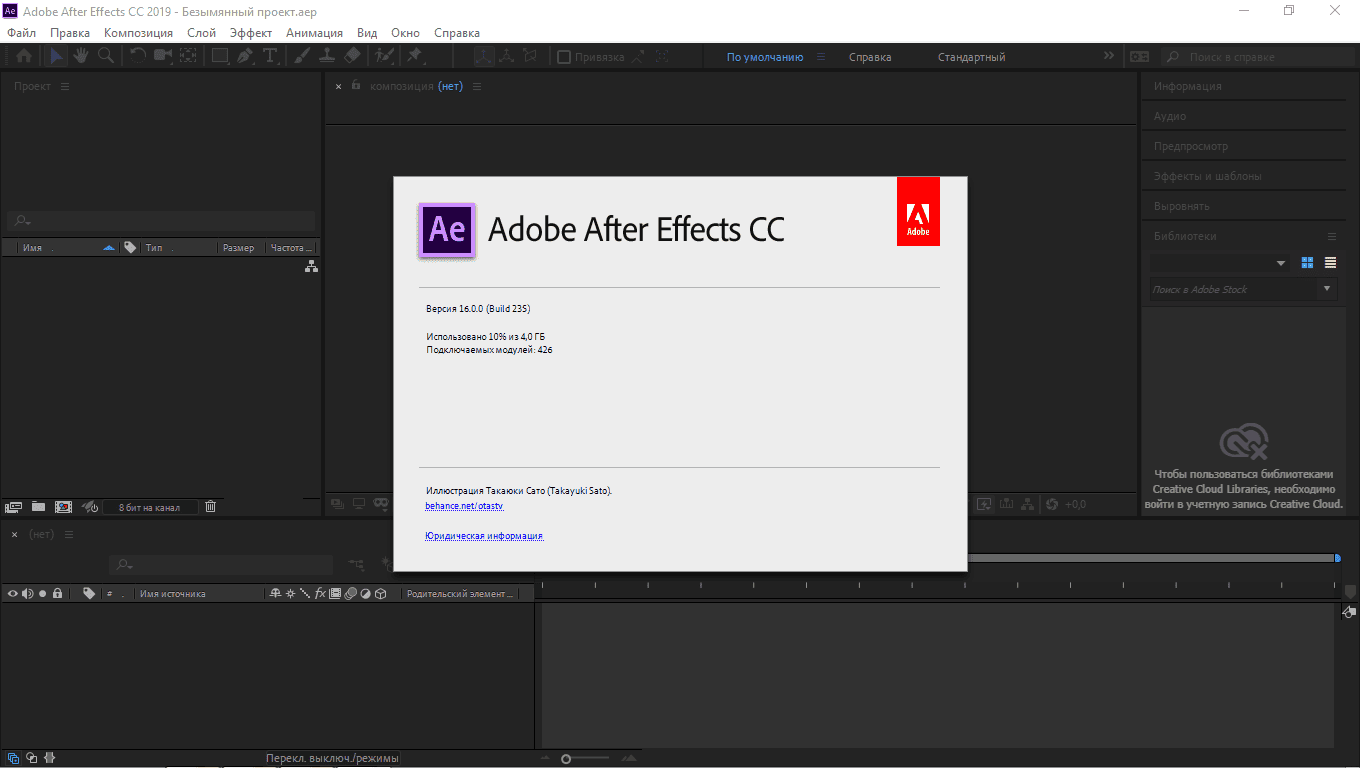This screenshot has width=1360, height=768.
Task: Select the Clone Stamp tool
Action: point(327,57)
